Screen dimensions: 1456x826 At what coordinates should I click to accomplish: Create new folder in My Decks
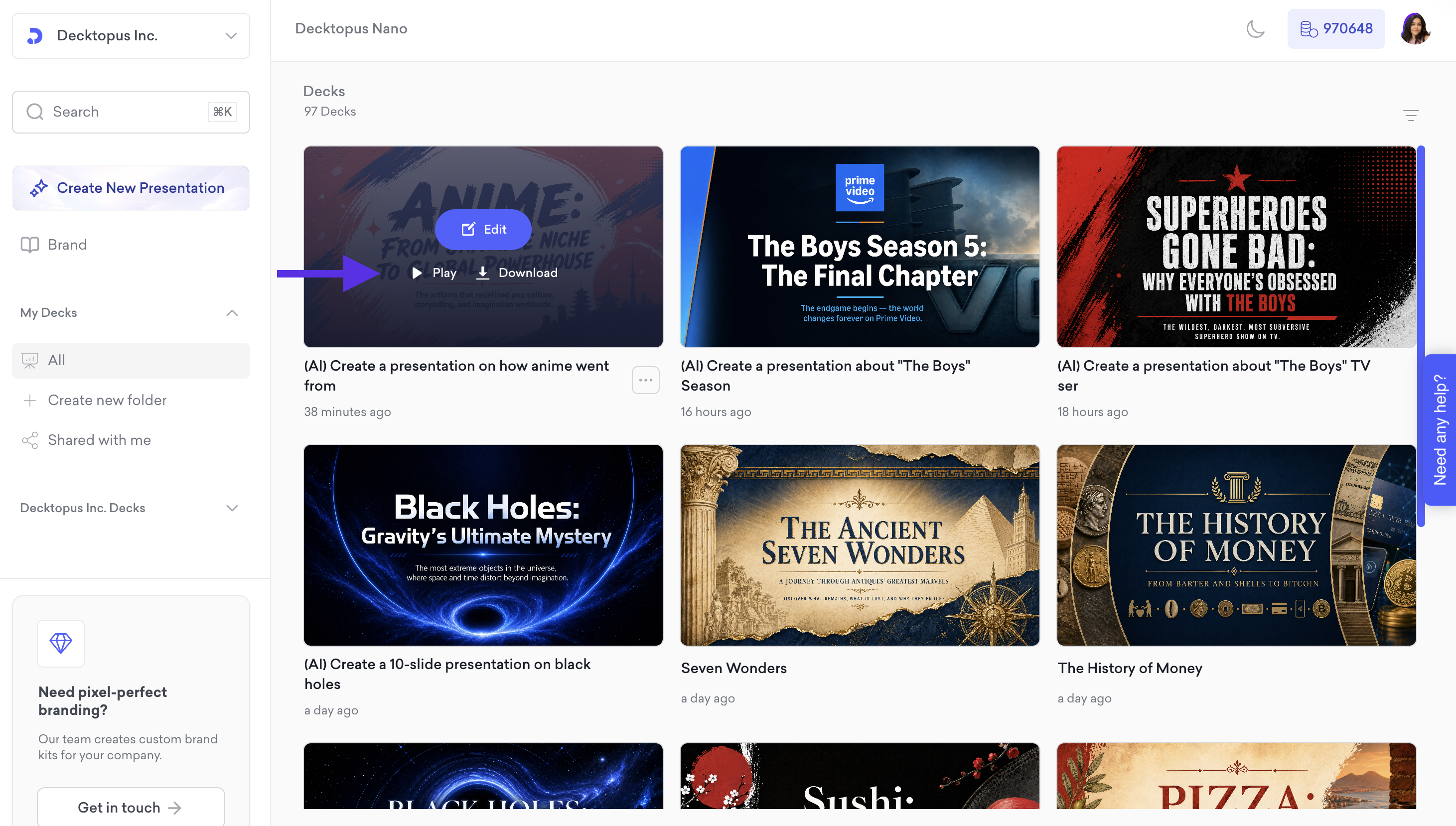click(107, 400)
